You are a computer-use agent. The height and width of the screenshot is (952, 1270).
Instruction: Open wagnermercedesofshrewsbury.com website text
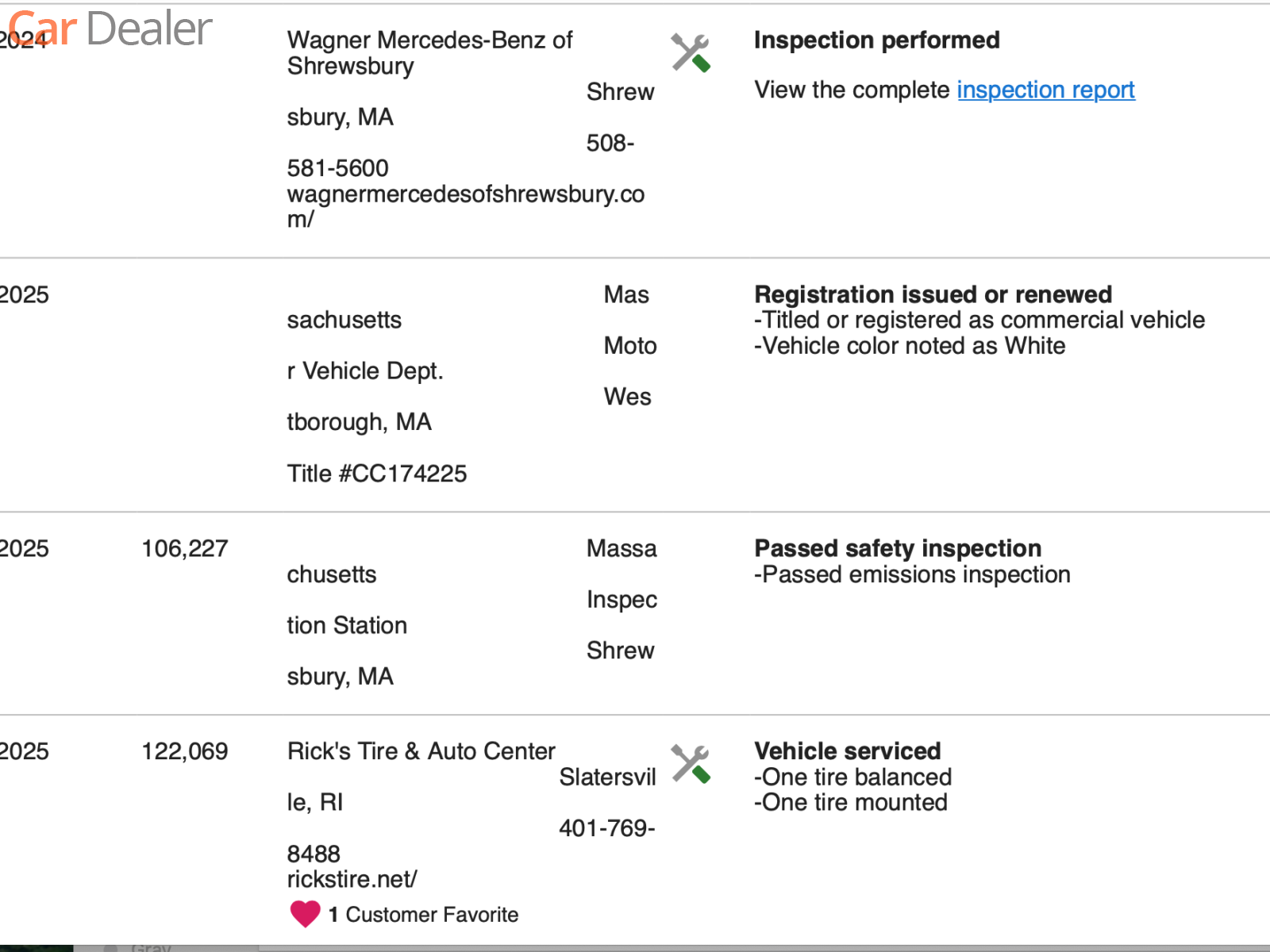[465, 206]
